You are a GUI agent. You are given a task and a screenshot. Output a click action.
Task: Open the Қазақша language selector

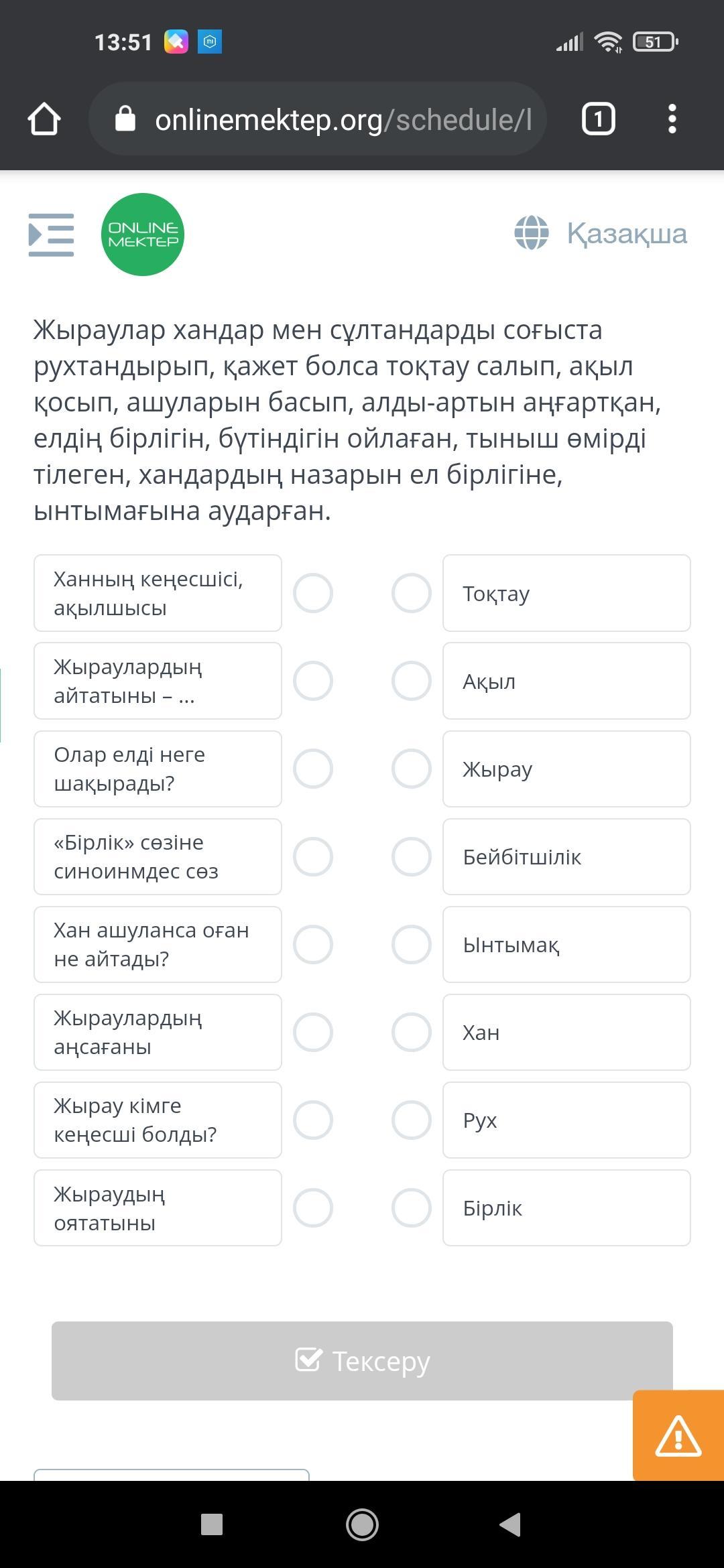point(601,233)
